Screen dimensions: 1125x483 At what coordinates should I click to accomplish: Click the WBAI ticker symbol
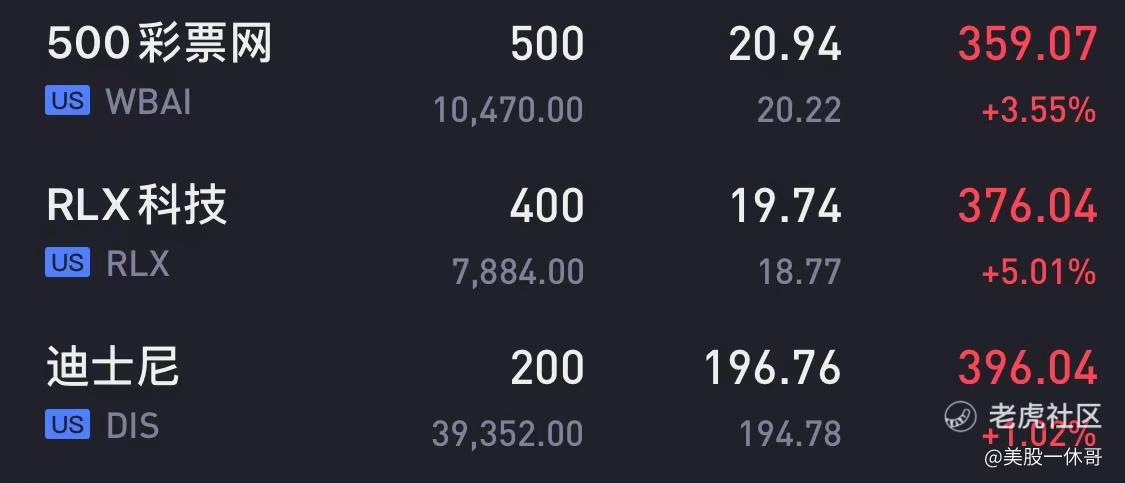tap(148, 102)
